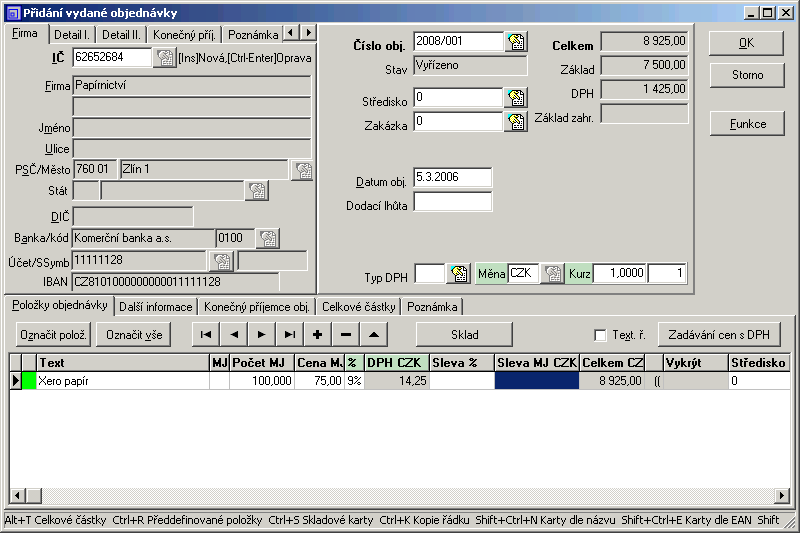Select the Položky objednávky tab

point(60,305)
